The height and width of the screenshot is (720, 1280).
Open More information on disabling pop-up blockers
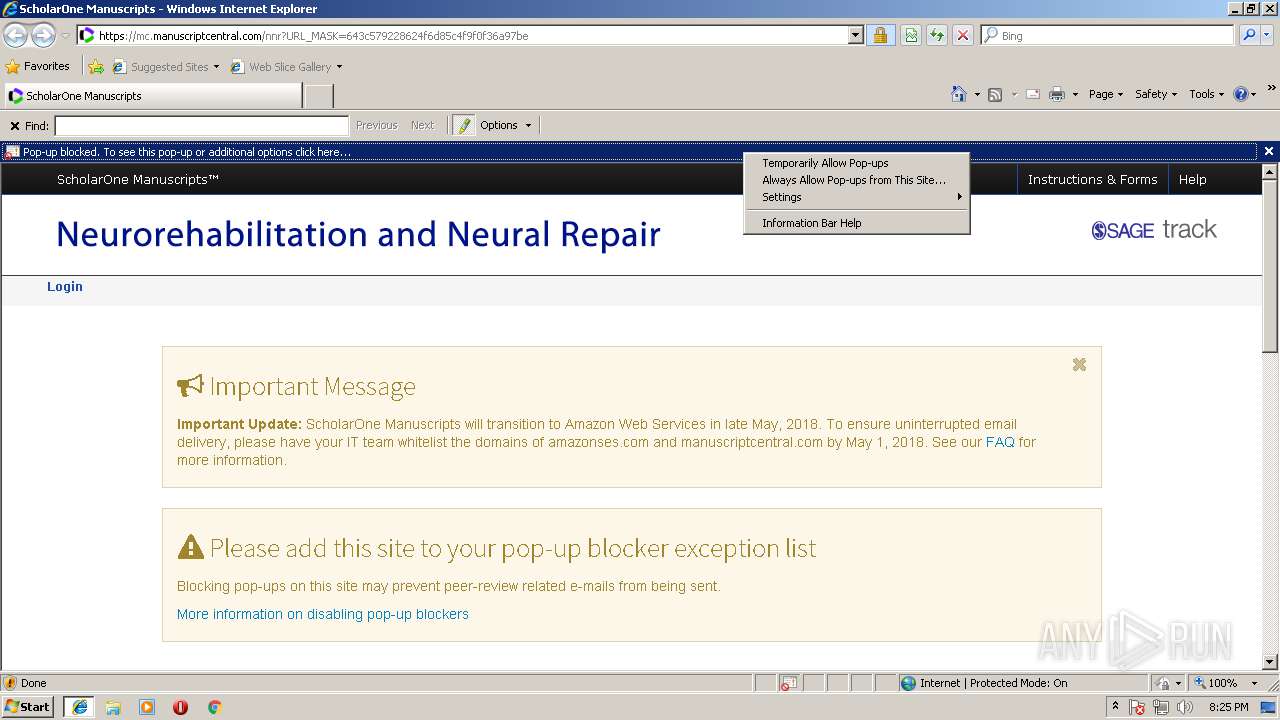pos(322,614)
